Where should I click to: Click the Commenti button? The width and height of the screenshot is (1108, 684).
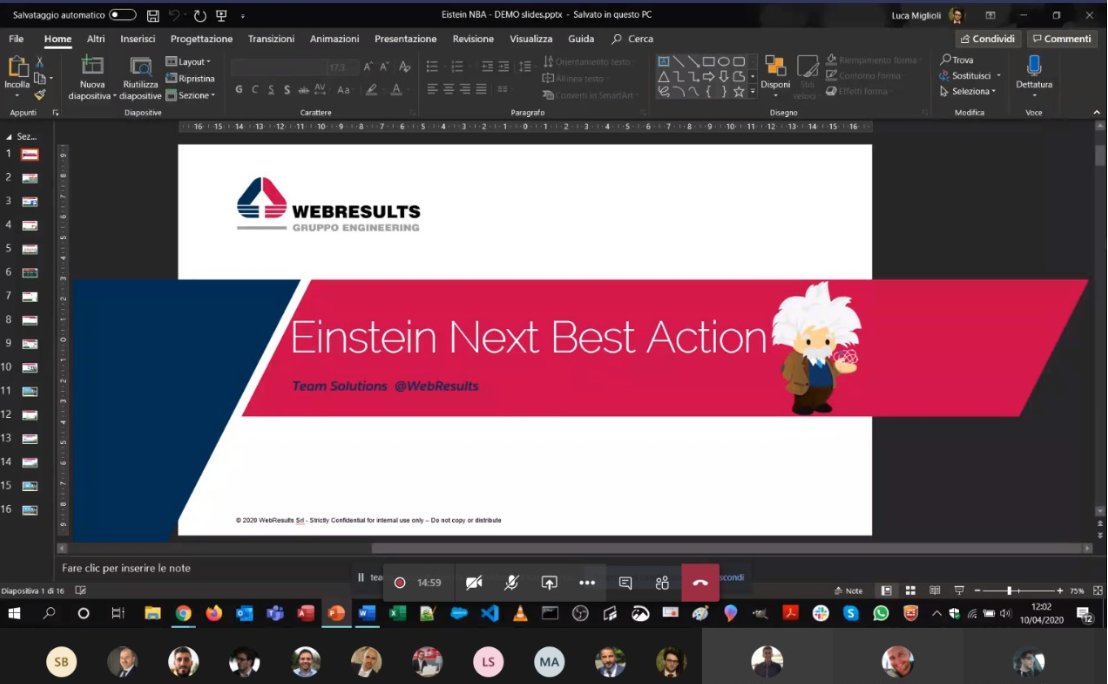coord(1062,39)
